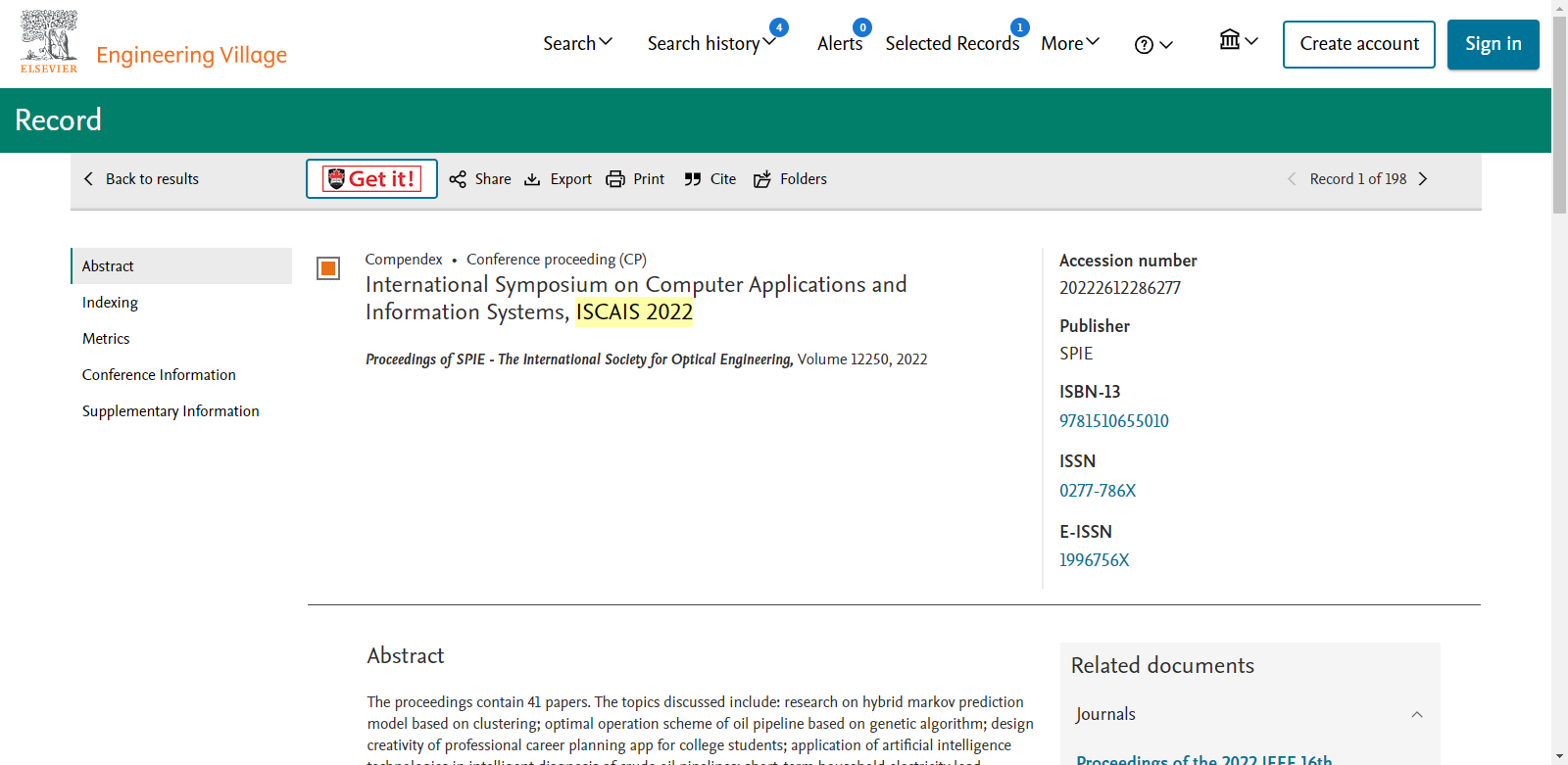
Task: Open Selected Records
Action: [x=953, y=43]
